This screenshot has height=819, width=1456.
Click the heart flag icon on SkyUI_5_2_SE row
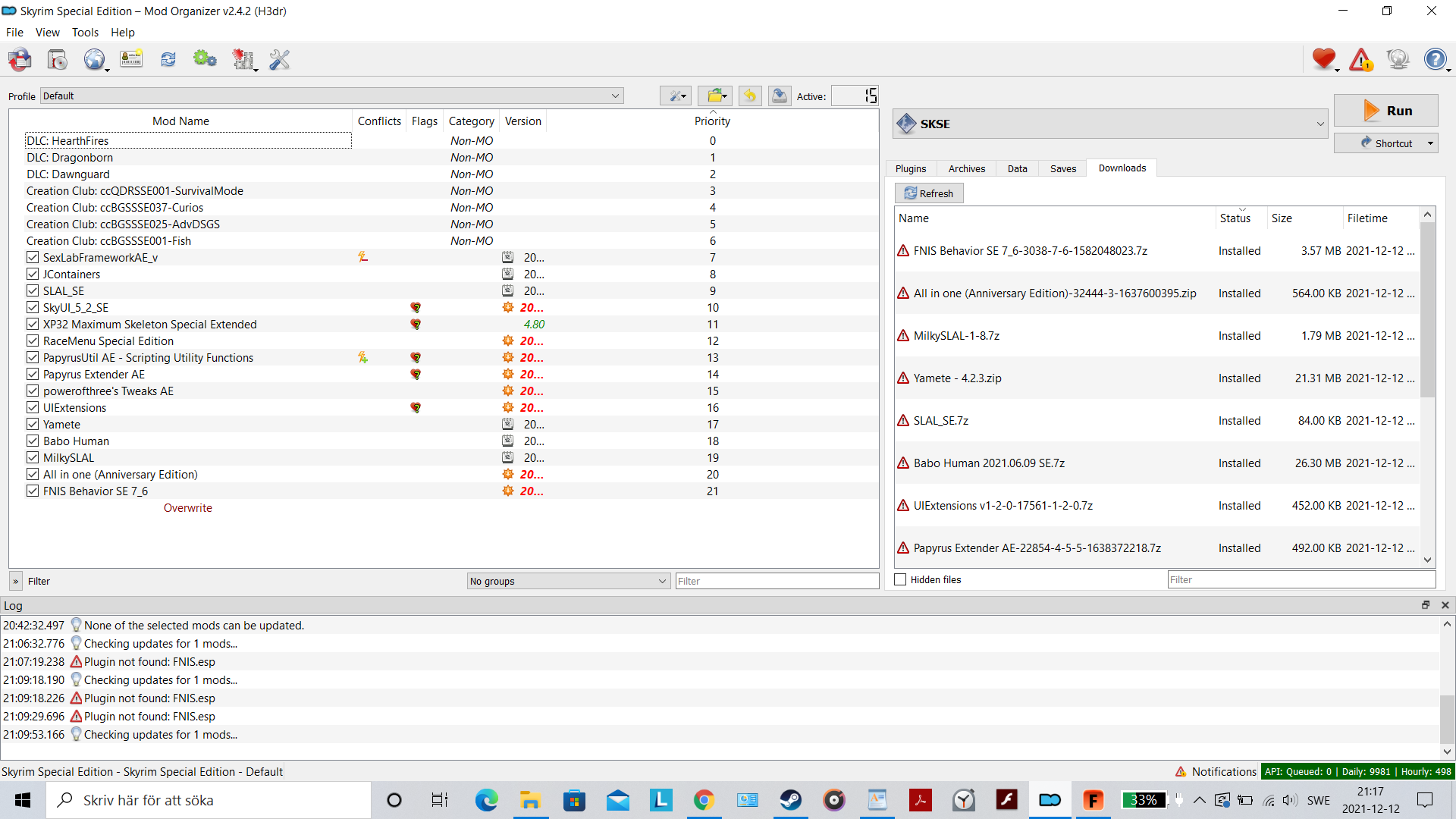tap(416, 307)
